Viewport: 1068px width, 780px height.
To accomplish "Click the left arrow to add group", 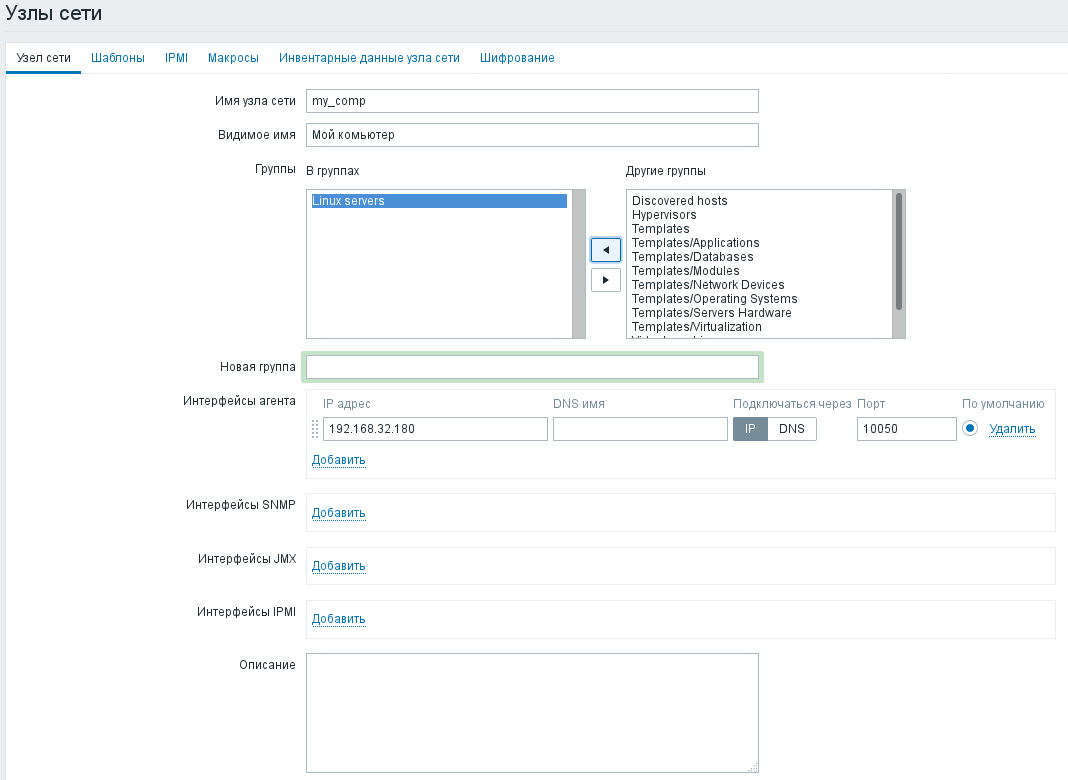I will [605, 249].
